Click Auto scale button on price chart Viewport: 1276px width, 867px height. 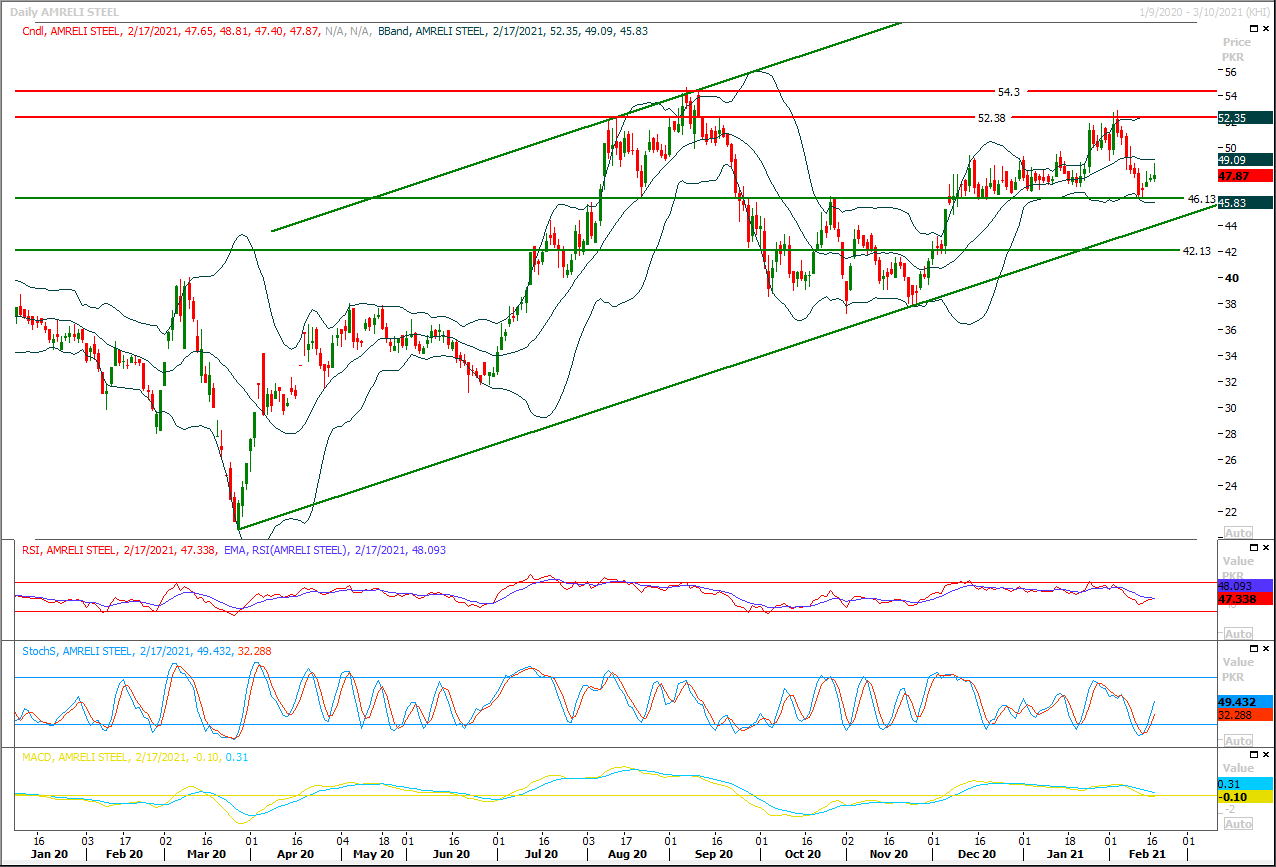point(1238,533)
